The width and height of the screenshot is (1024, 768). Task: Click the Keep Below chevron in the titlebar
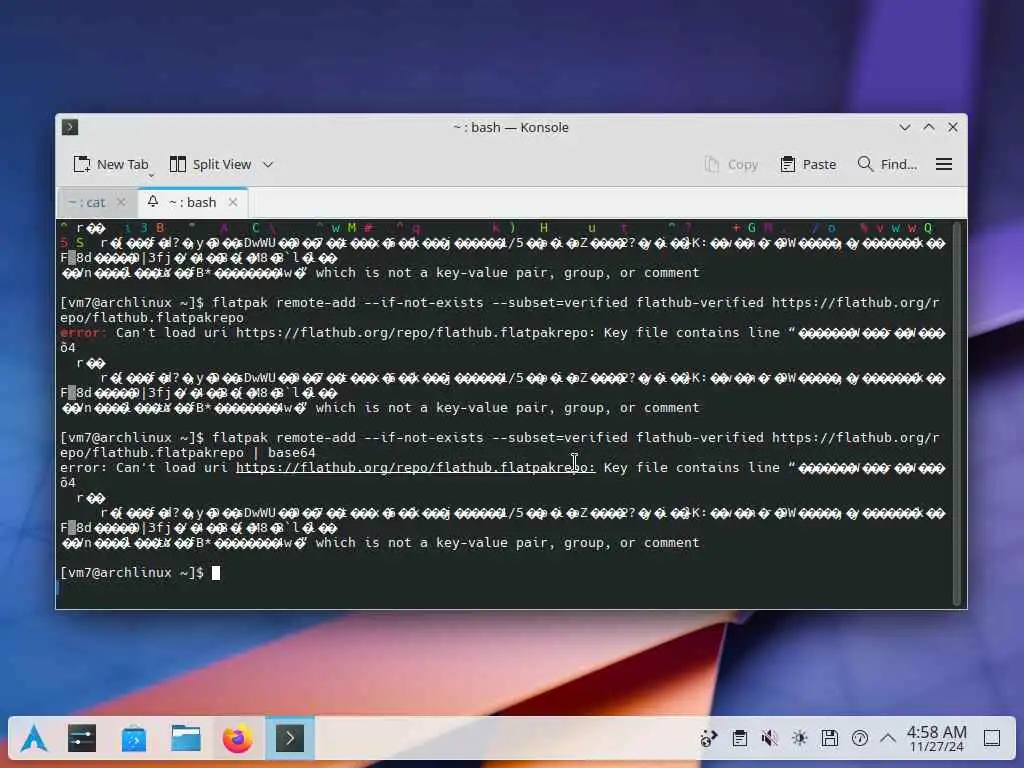pyautogui.click(x=904, y=127)
